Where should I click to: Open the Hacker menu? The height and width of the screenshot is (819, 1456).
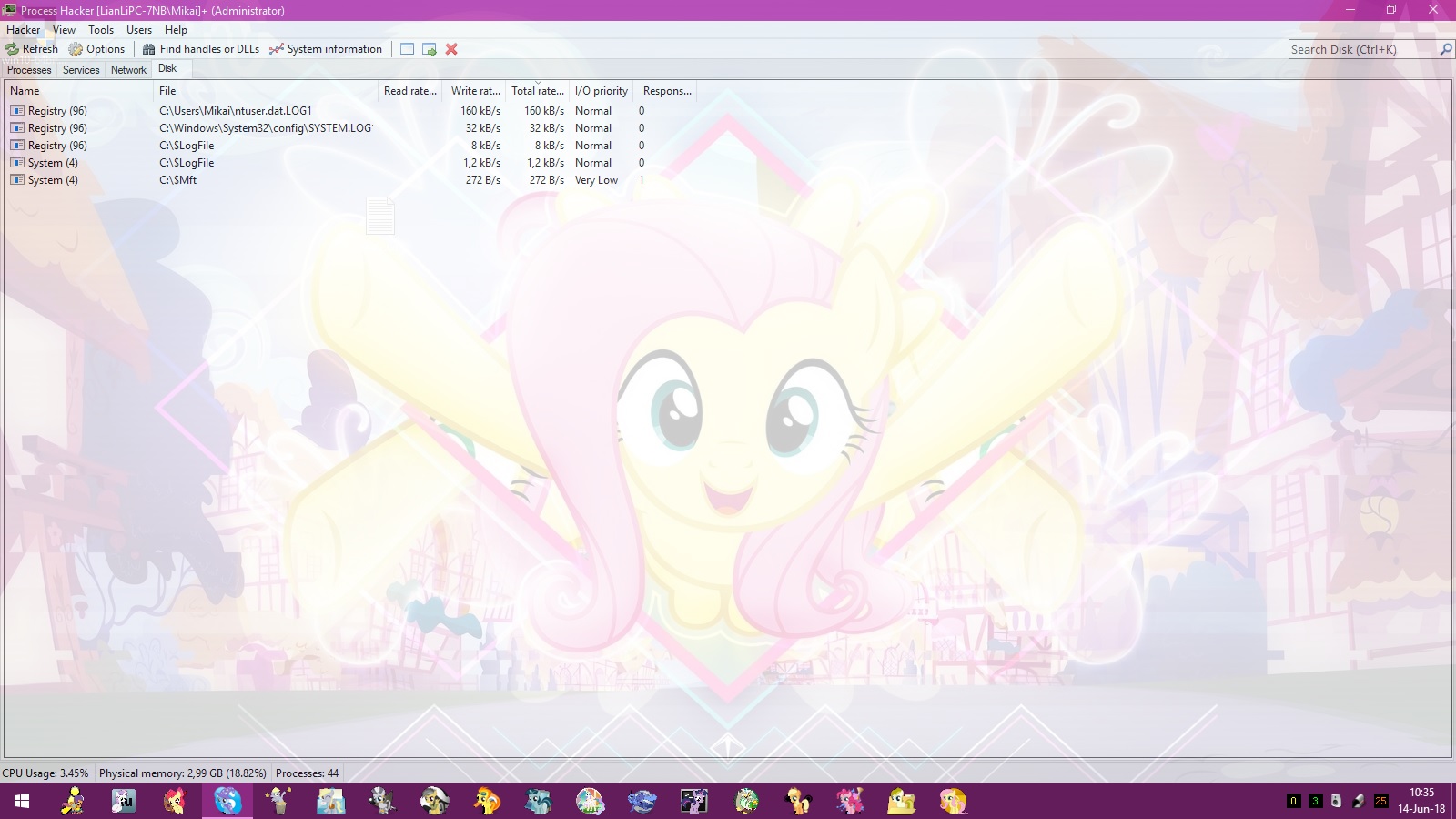click(x=24, y=30)
